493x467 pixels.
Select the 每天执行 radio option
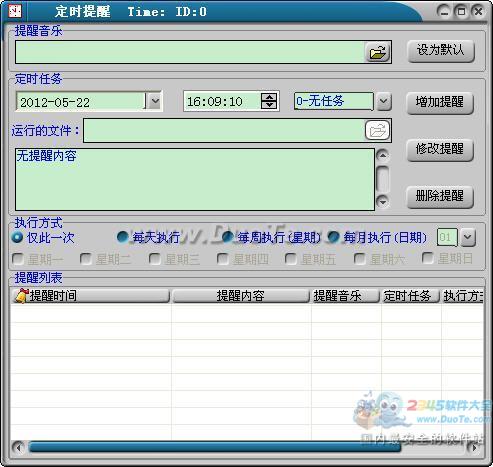(123, 237)
